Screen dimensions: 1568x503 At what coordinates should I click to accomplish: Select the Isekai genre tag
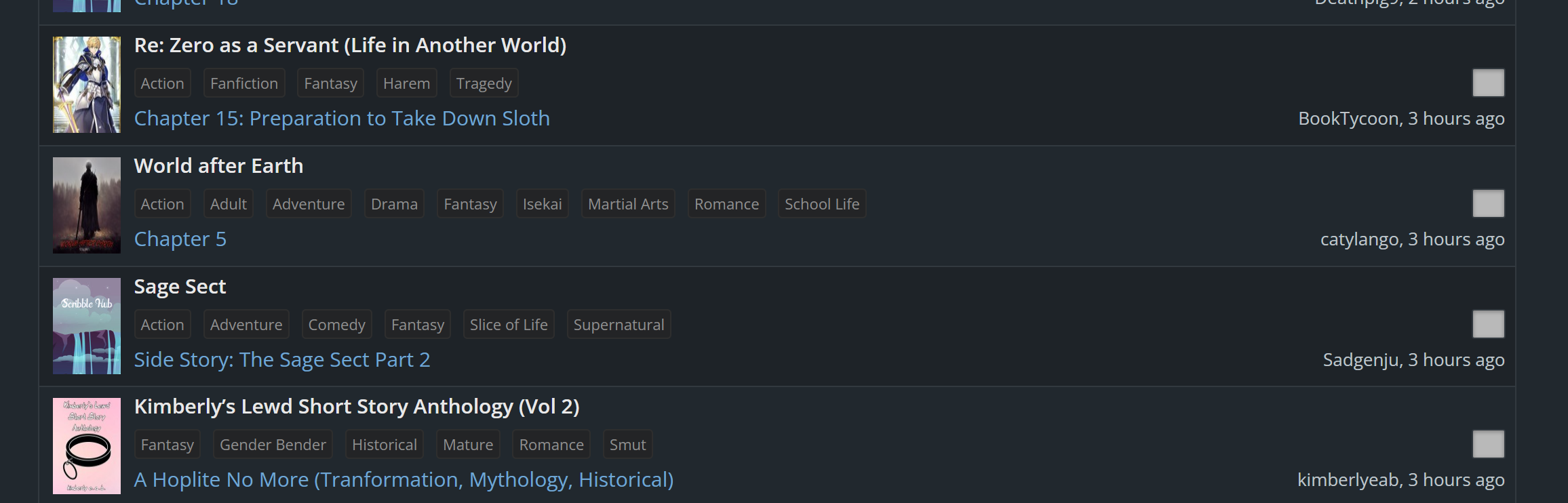542,204
